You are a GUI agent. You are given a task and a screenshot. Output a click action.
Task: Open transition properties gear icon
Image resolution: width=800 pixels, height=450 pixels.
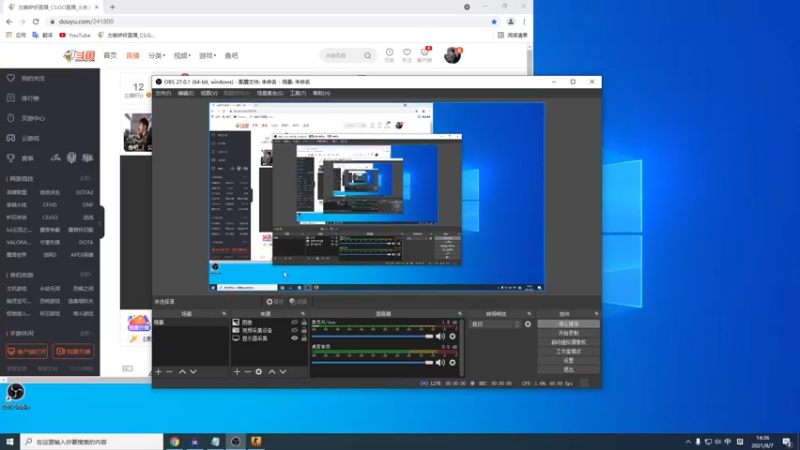pyautogui.click(x=528, y=324)
